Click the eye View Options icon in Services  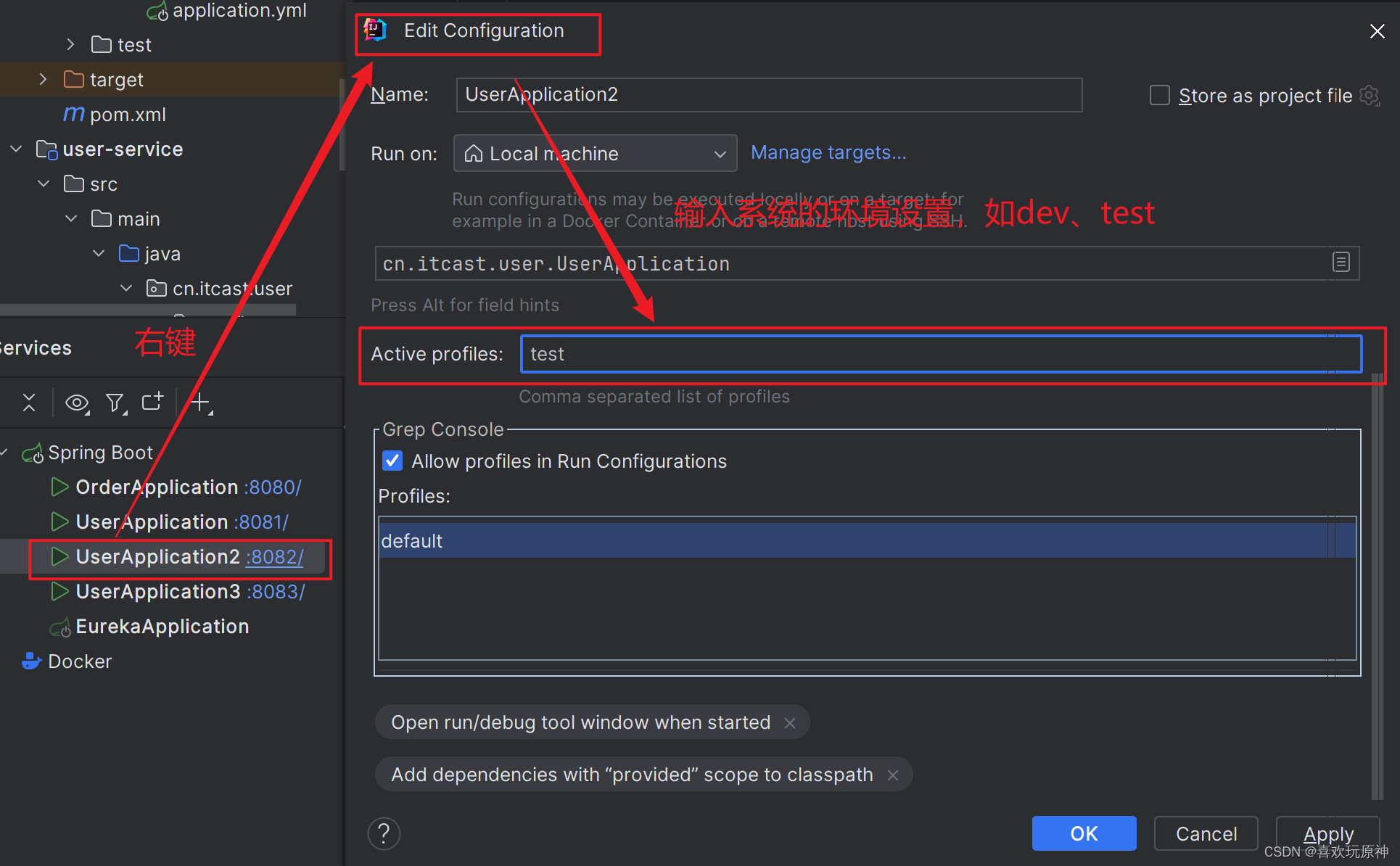77,403
